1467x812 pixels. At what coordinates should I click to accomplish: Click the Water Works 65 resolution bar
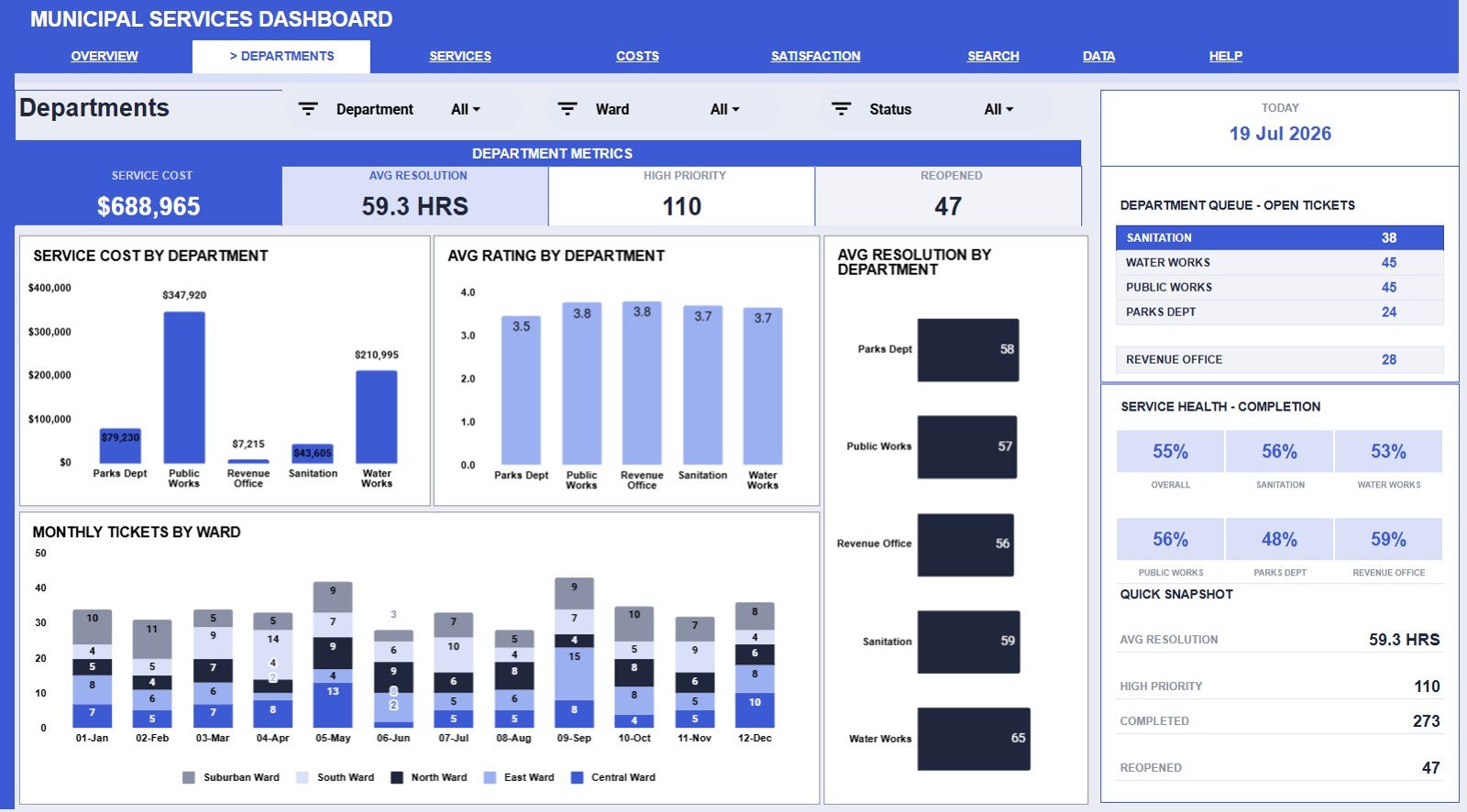click(974, 739)
